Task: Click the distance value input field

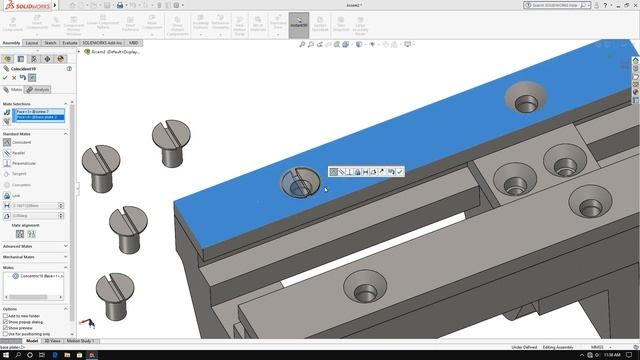Action: (x=36, y=206)
